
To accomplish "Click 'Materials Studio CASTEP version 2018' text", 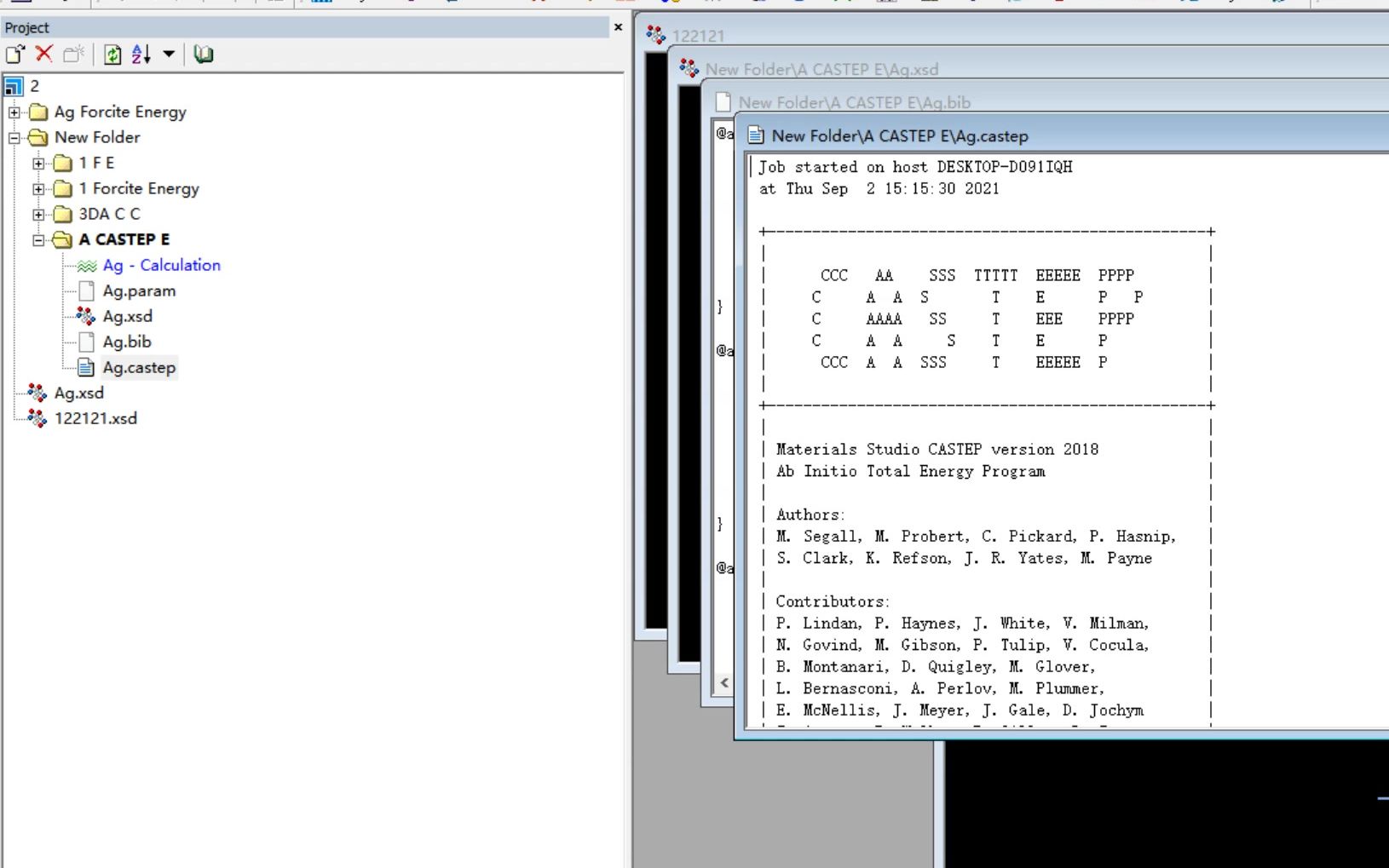I will click(937, 449).
